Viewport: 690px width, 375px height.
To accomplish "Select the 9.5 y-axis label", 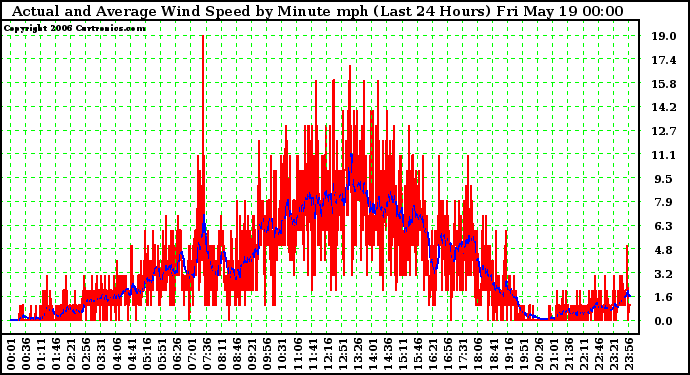I will 664,179.
